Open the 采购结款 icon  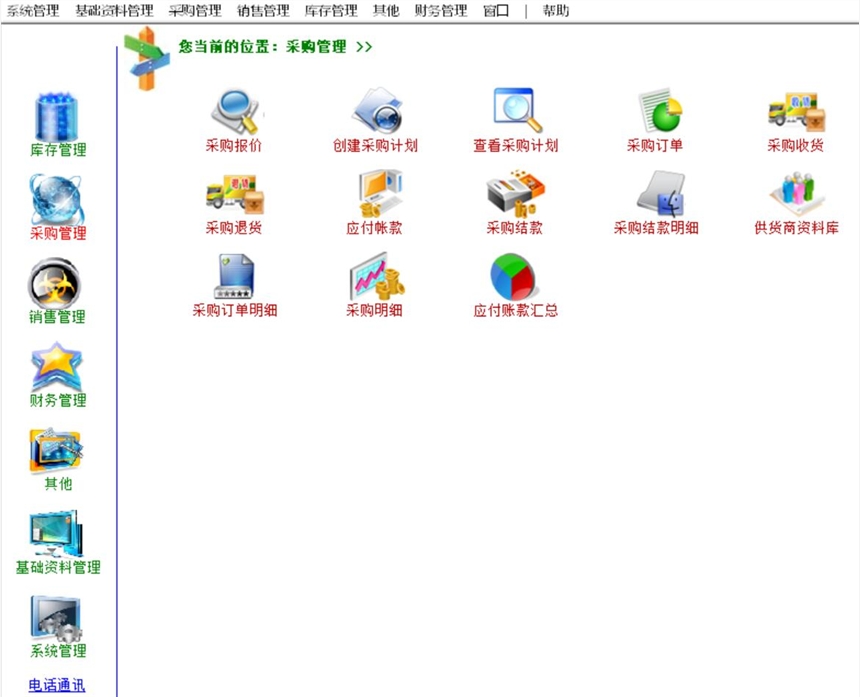point(516,193)
